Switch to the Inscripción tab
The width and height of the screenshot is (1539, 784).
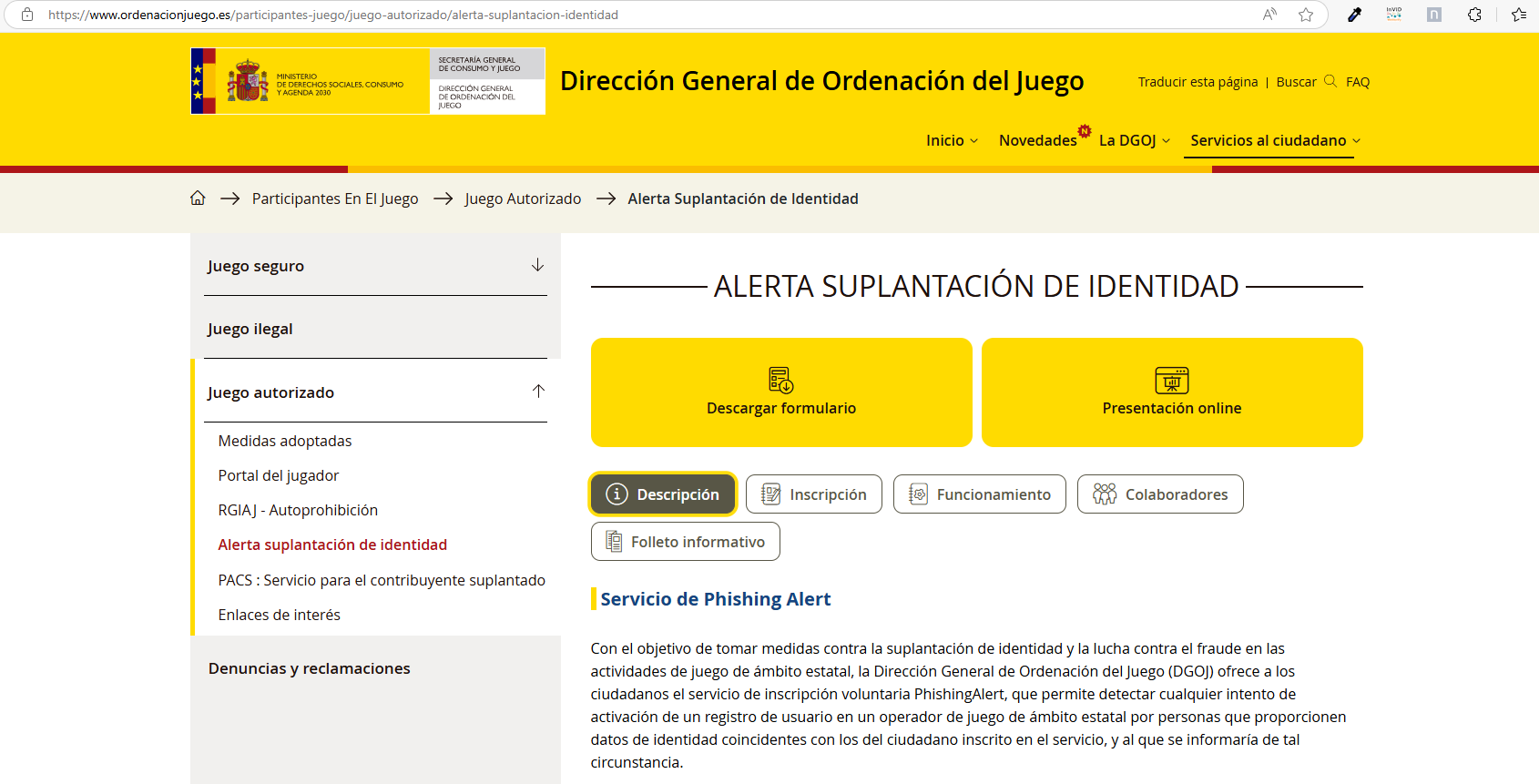pos(813,494)
